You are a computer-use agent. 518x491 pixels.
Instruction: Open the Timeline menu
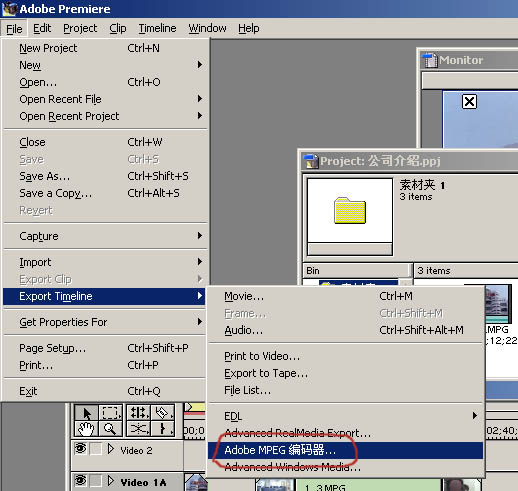pyautogui.click(x=157, y=28)
